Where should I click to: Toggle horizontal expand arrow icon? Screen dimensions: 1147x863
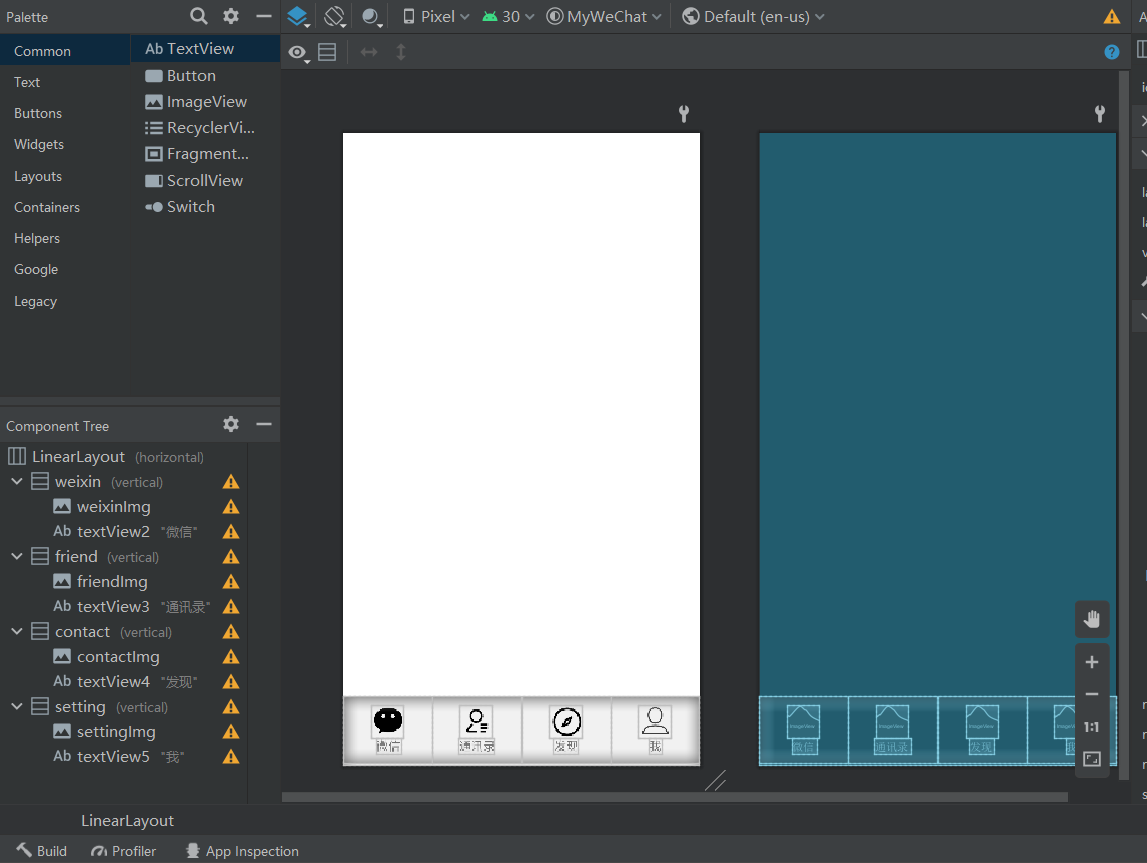(x=369, y=52)
